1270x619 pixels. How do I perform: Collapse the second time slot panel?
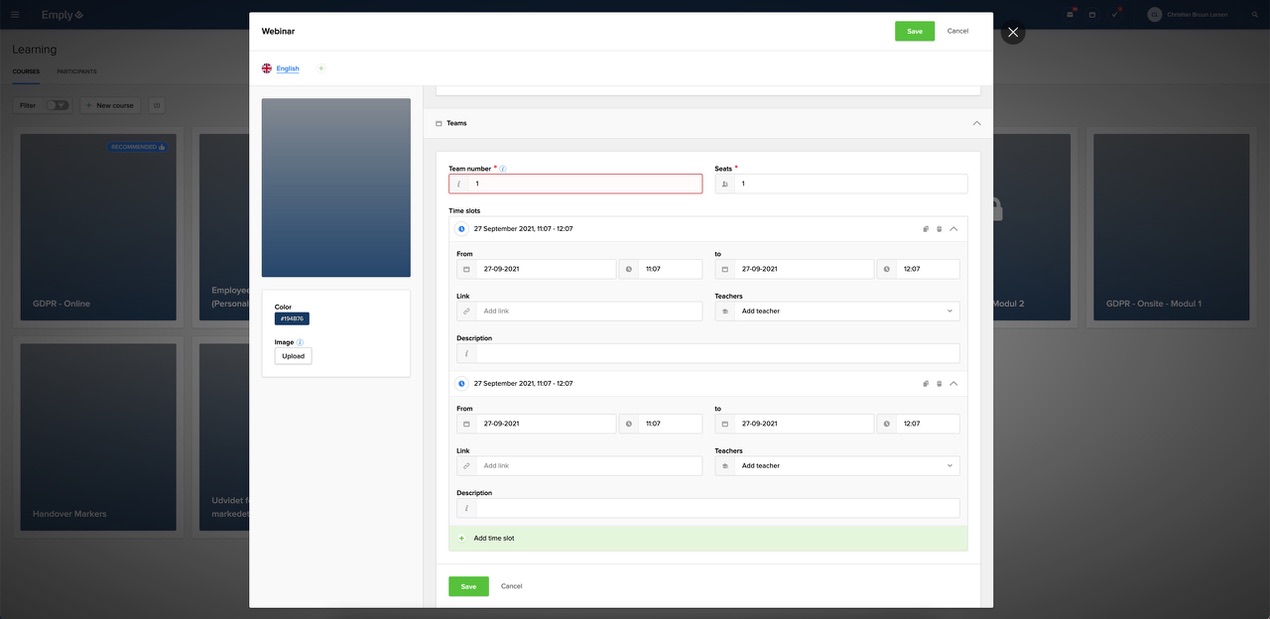pyautogui.click(x=953, y=384)
